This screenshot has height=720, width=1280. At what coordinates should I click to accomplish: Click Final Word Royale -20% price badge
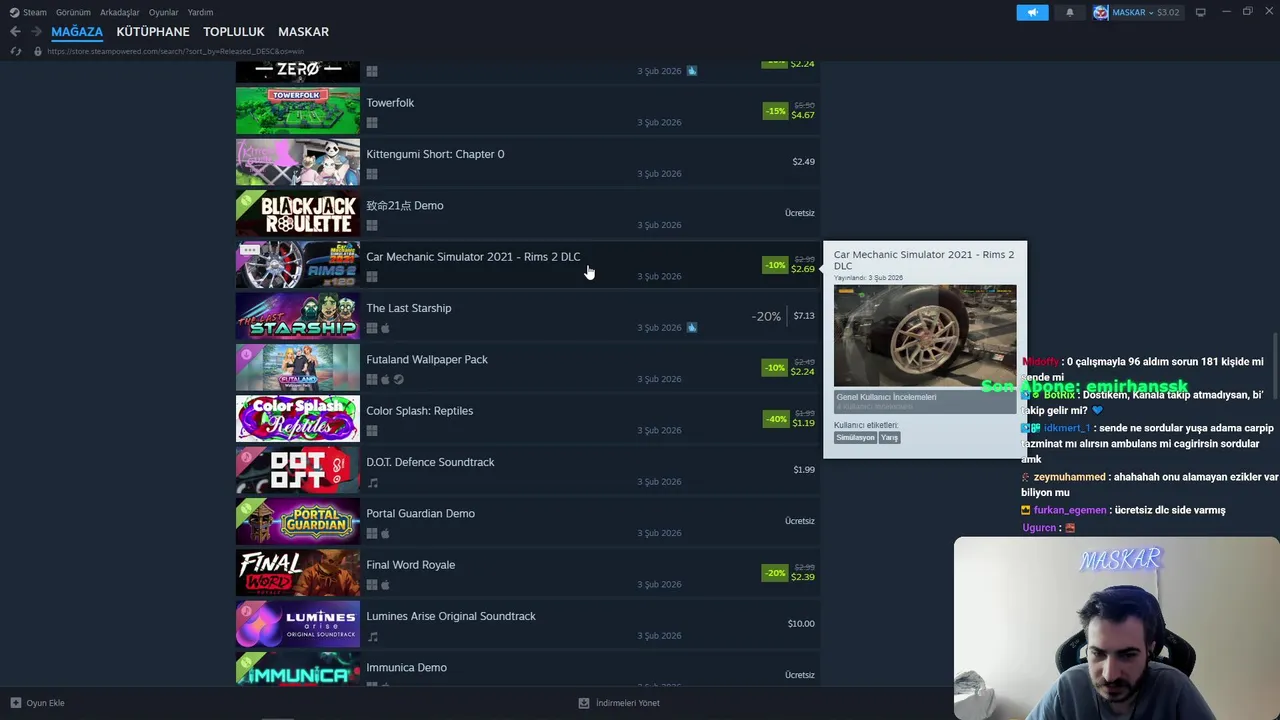pos(775,573)
